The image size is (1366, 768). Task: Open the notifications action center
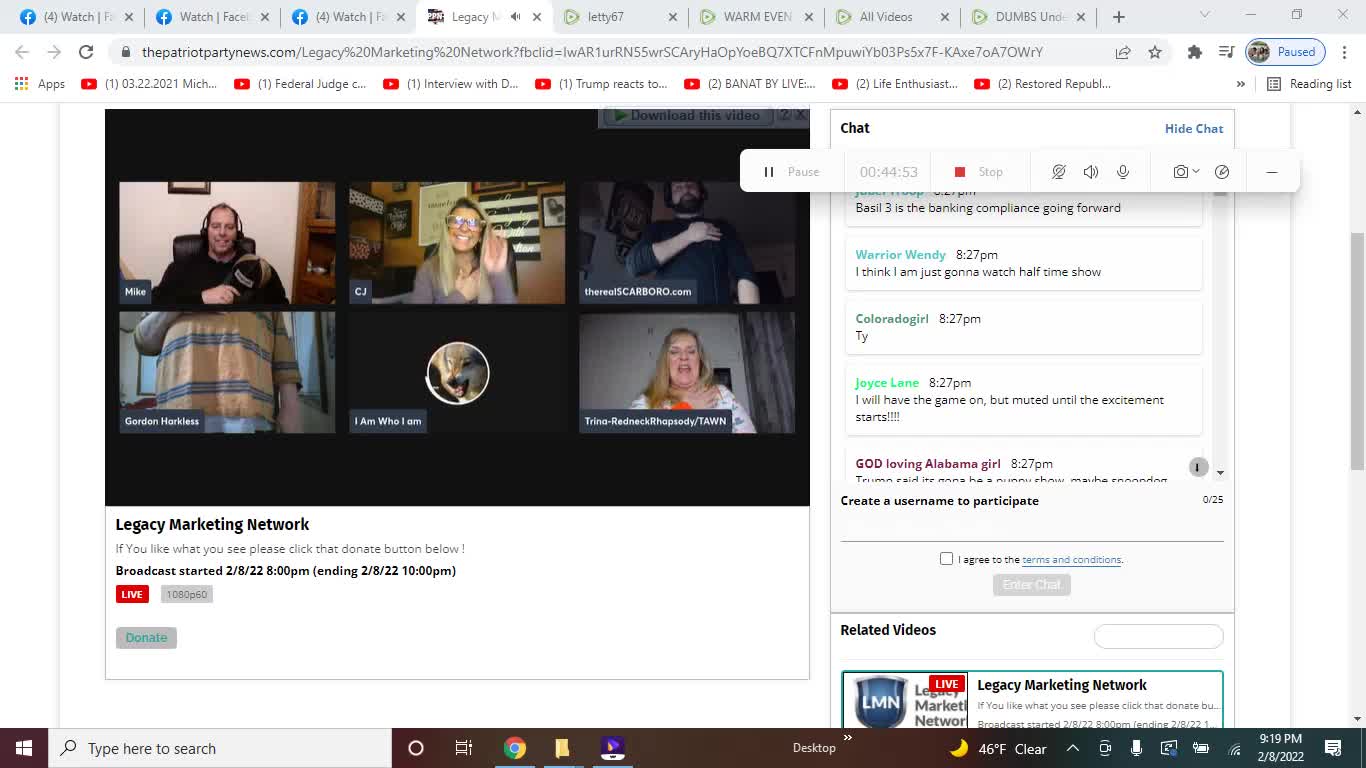click(x=1332, y=748)
